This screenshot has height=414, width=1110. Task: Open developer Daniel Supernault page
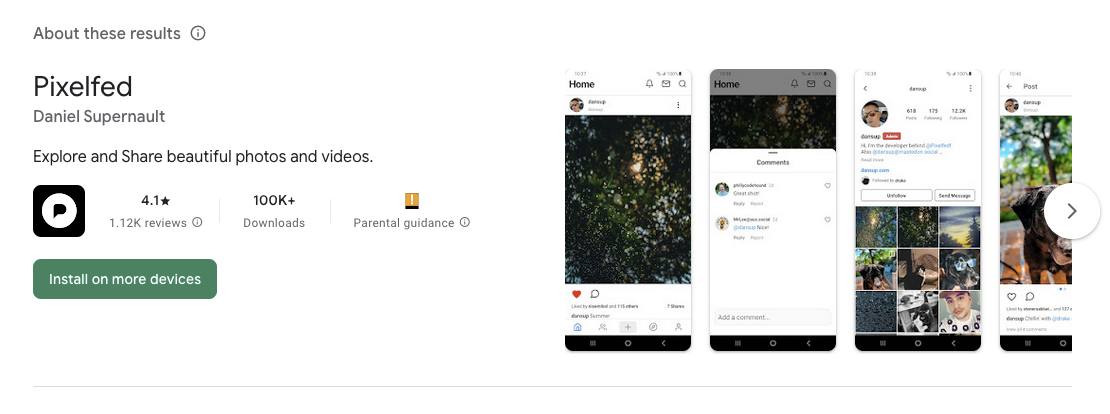99,116
